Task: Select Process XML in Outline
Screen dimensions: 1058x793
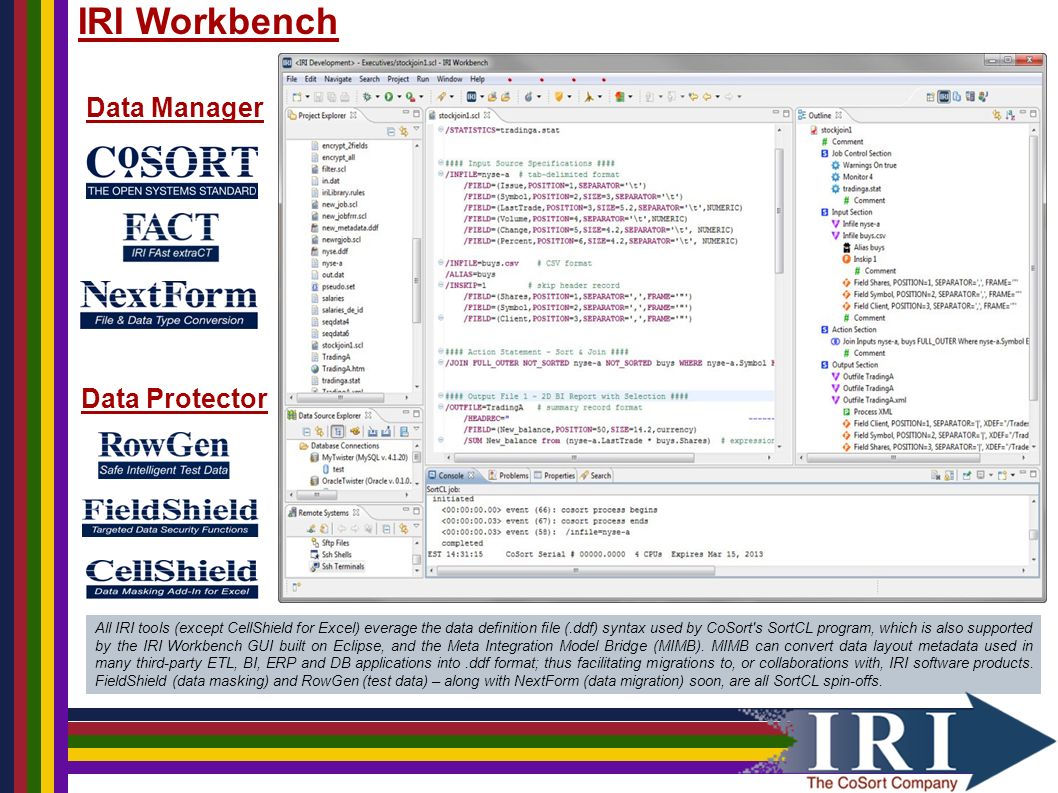Action: click(x=867, y=412)
